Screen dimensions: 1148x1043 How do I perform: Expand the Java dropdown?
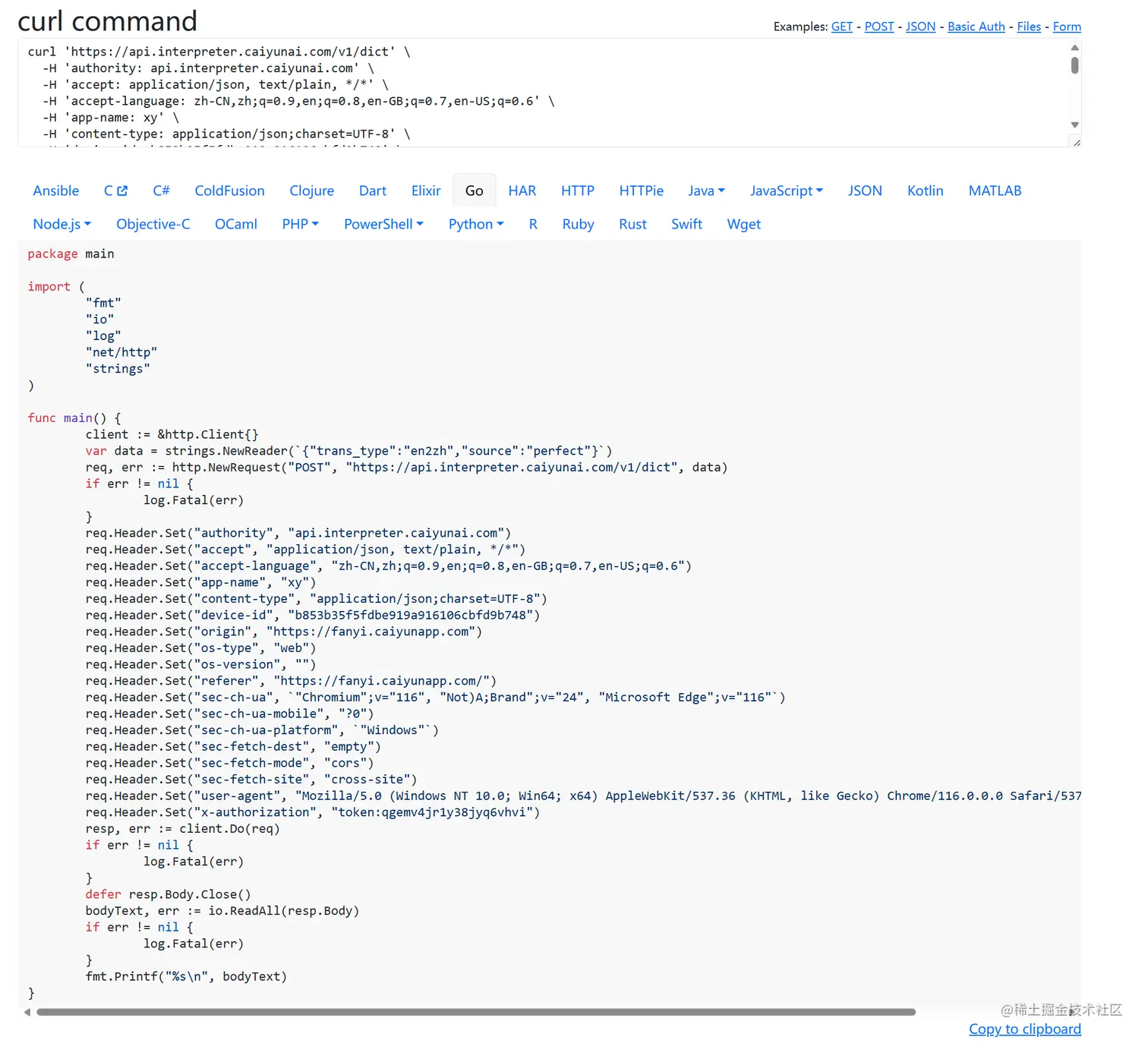point(706,191)
